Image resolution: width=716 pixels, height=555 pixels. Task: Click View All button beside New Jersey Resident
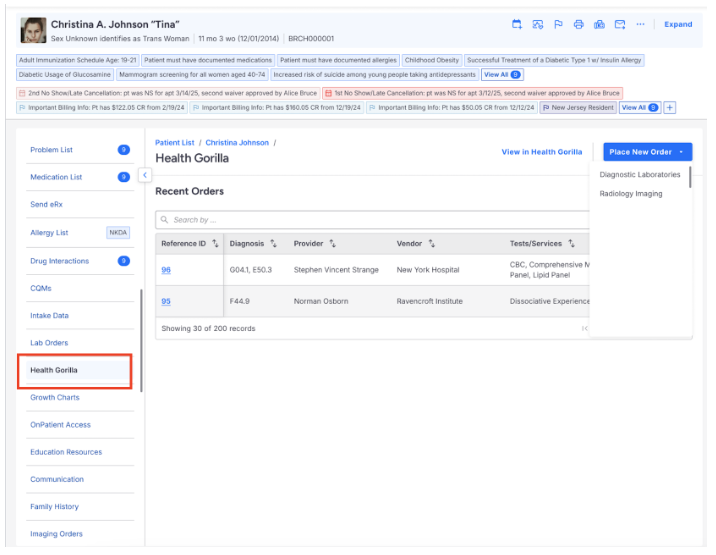(640, 107)
